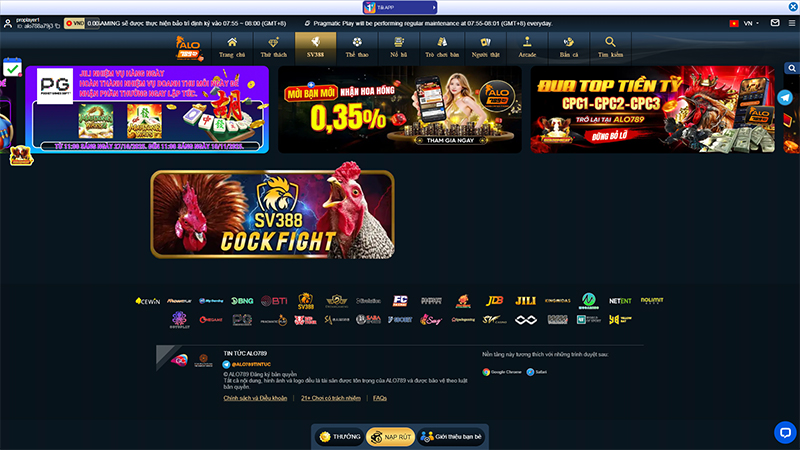Click the JILI provider logo
800x450 pixels.
tap(525, 300)
